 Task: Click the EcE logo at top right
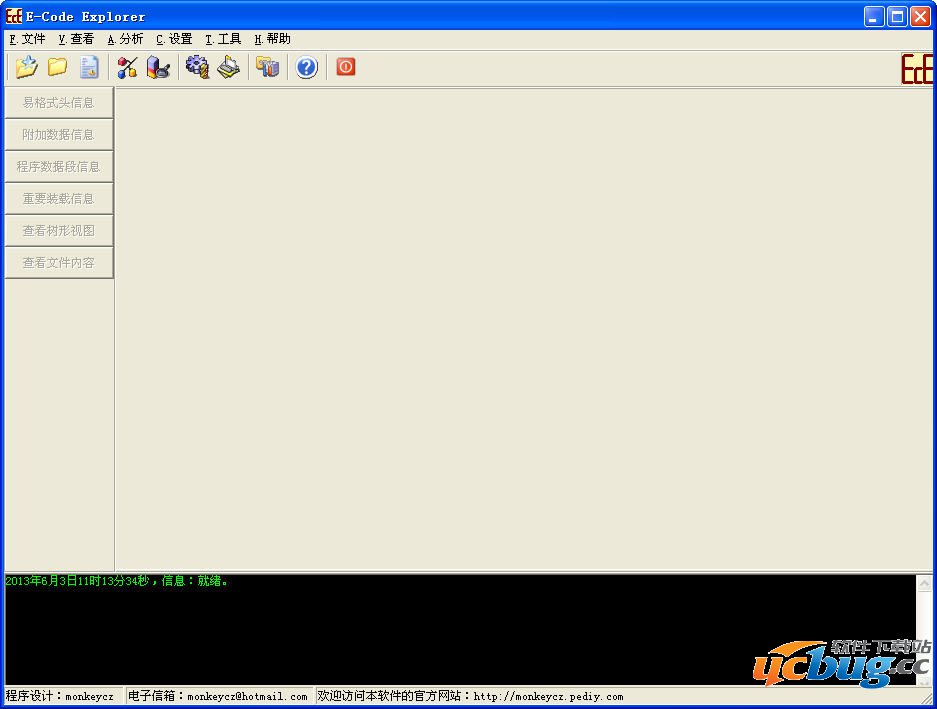coord(917,69)
